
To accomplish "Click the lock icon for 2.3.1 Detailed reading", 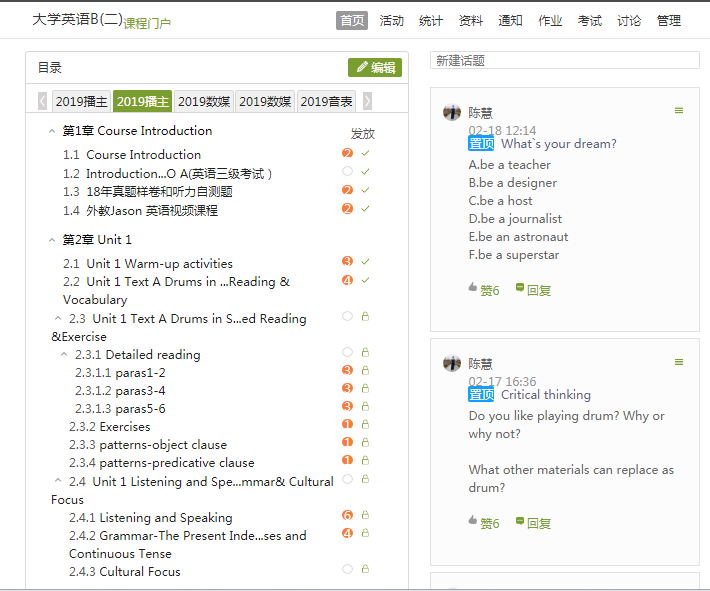I will pos(365,352).
